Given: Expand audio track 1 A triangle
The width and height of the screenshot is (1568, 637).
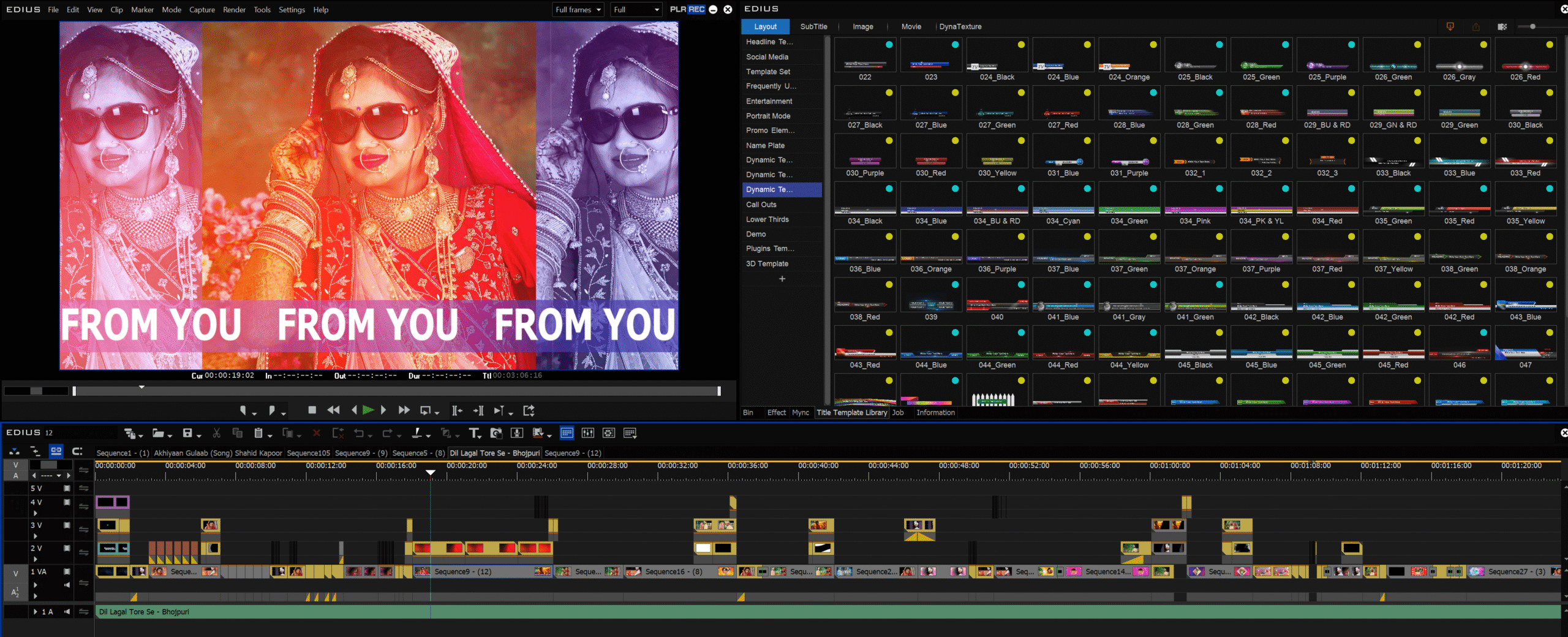Looking at the screenshot, I should tap(36, 611).
